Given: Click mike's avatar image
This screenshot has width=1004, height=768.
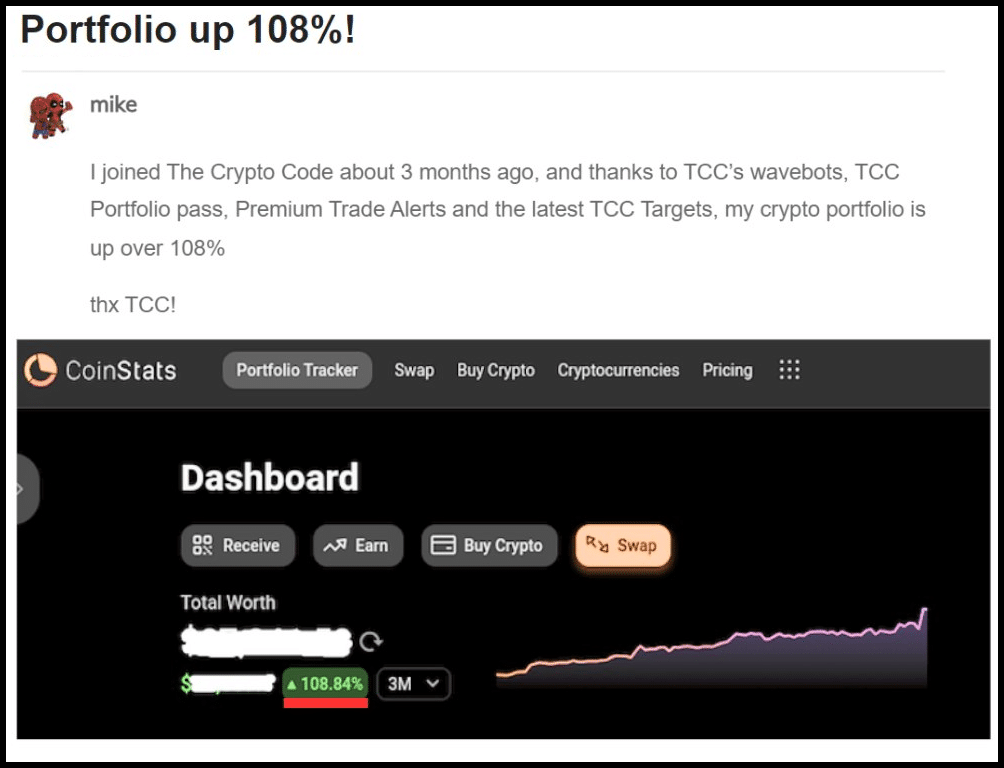Looking at the screenshot, I should tap(50, 114).
